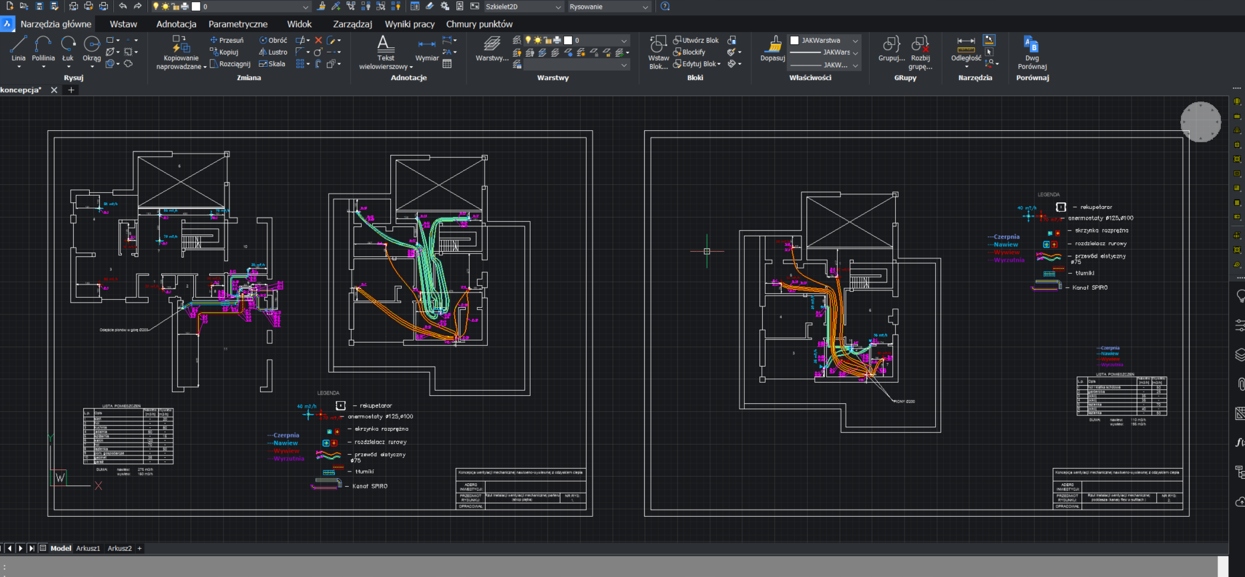Image resolution: width=1245 pixels, height=577 pixels.
Task: Switch to the Adnotacja ribbon tab
Action: pyautogui.click(x=176, y=24)
